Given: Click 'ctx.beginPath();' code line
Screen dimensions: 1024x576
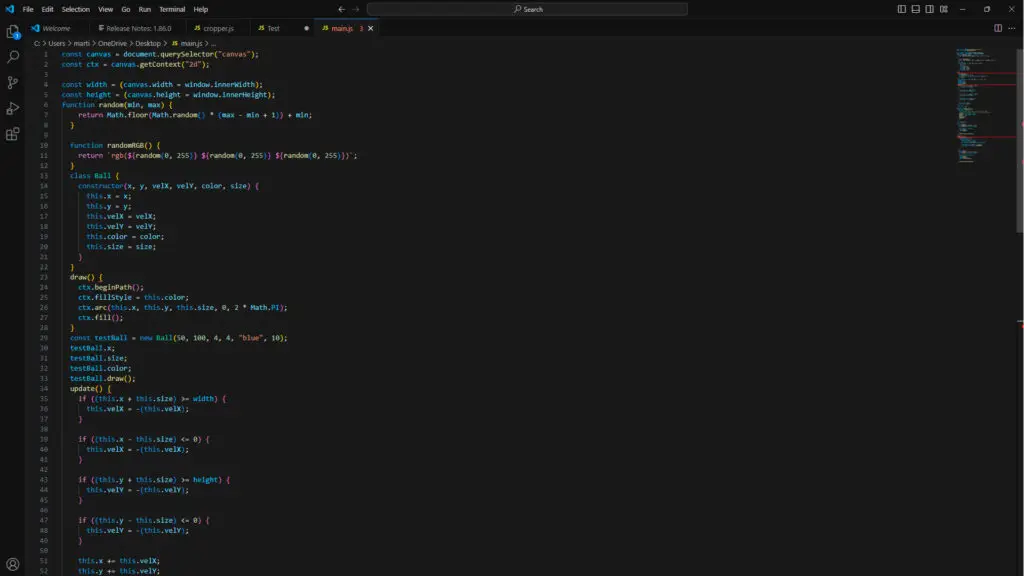Looking at the screenshot, I should (111, 287).
